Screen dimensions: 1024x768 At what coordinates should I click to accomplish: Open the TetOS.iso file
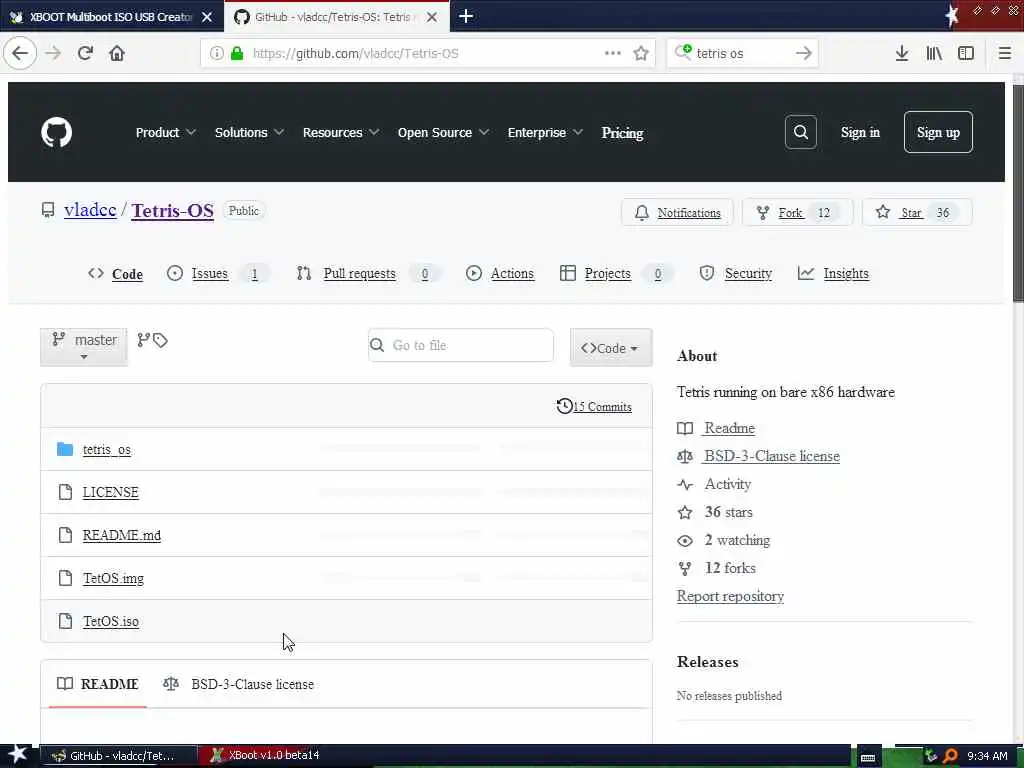point(111,621)
